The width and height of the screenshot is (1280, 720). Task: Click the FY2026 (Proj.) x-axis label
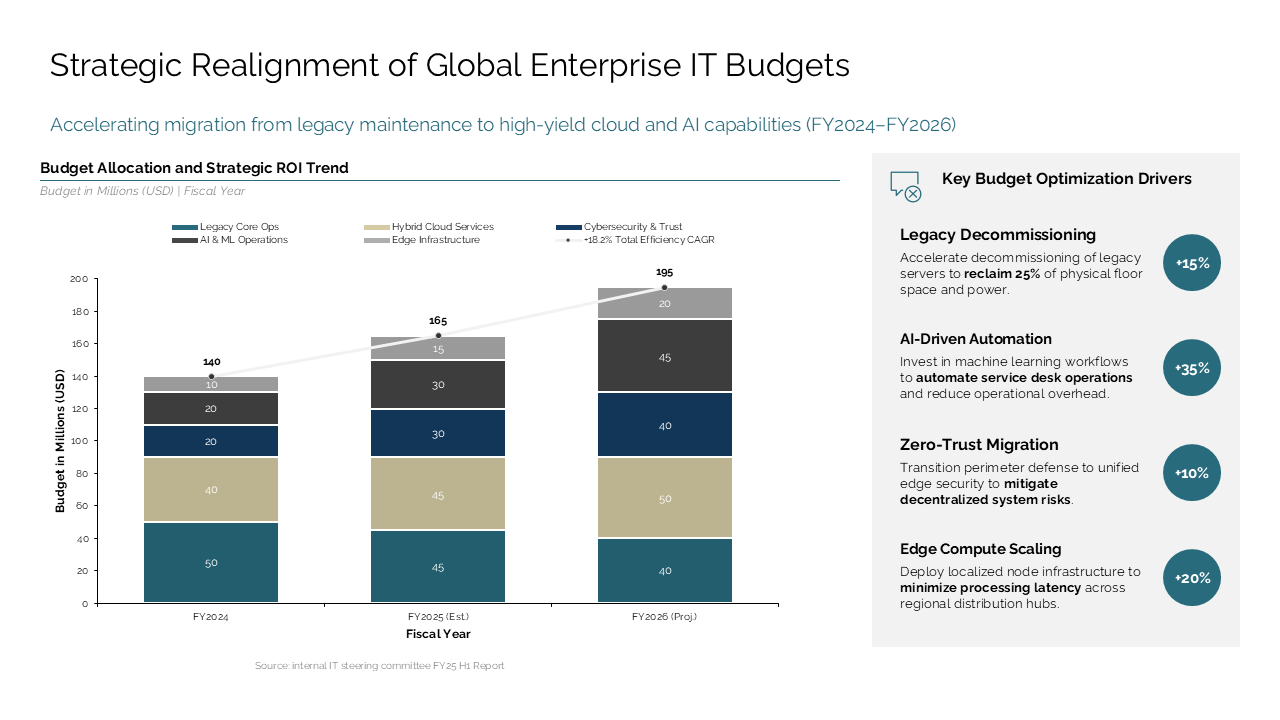(664, 617)
